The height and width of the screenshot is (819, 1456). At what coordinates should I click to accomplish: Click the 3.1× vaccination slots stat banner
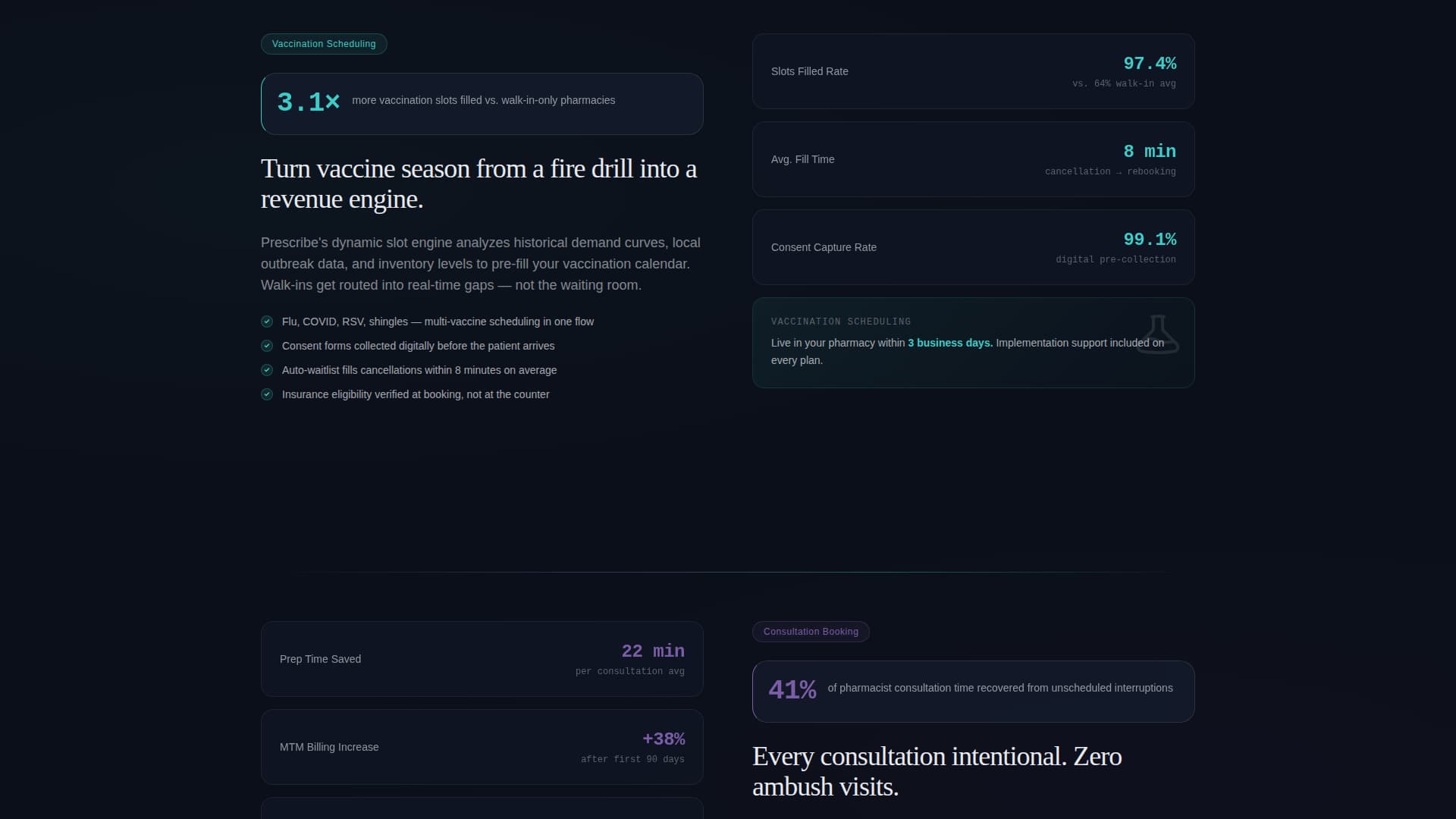(482, 104)
